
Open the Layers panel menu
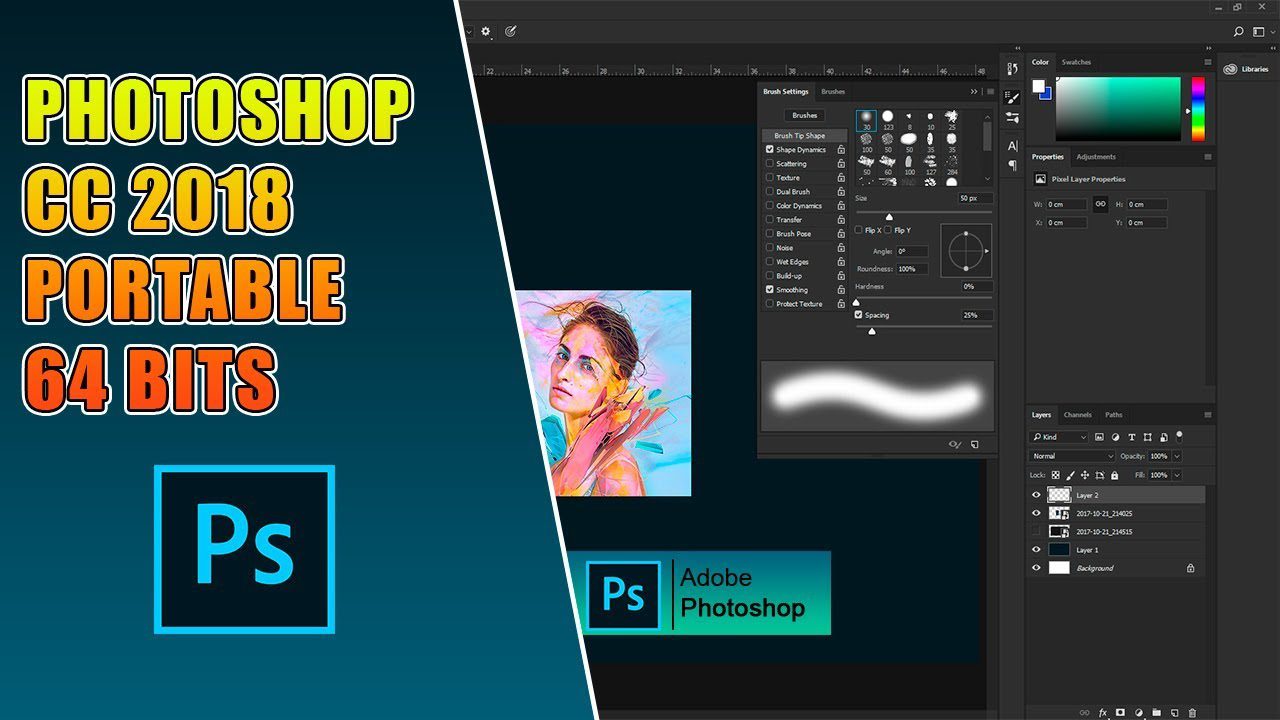click(x=1208, y=414)
